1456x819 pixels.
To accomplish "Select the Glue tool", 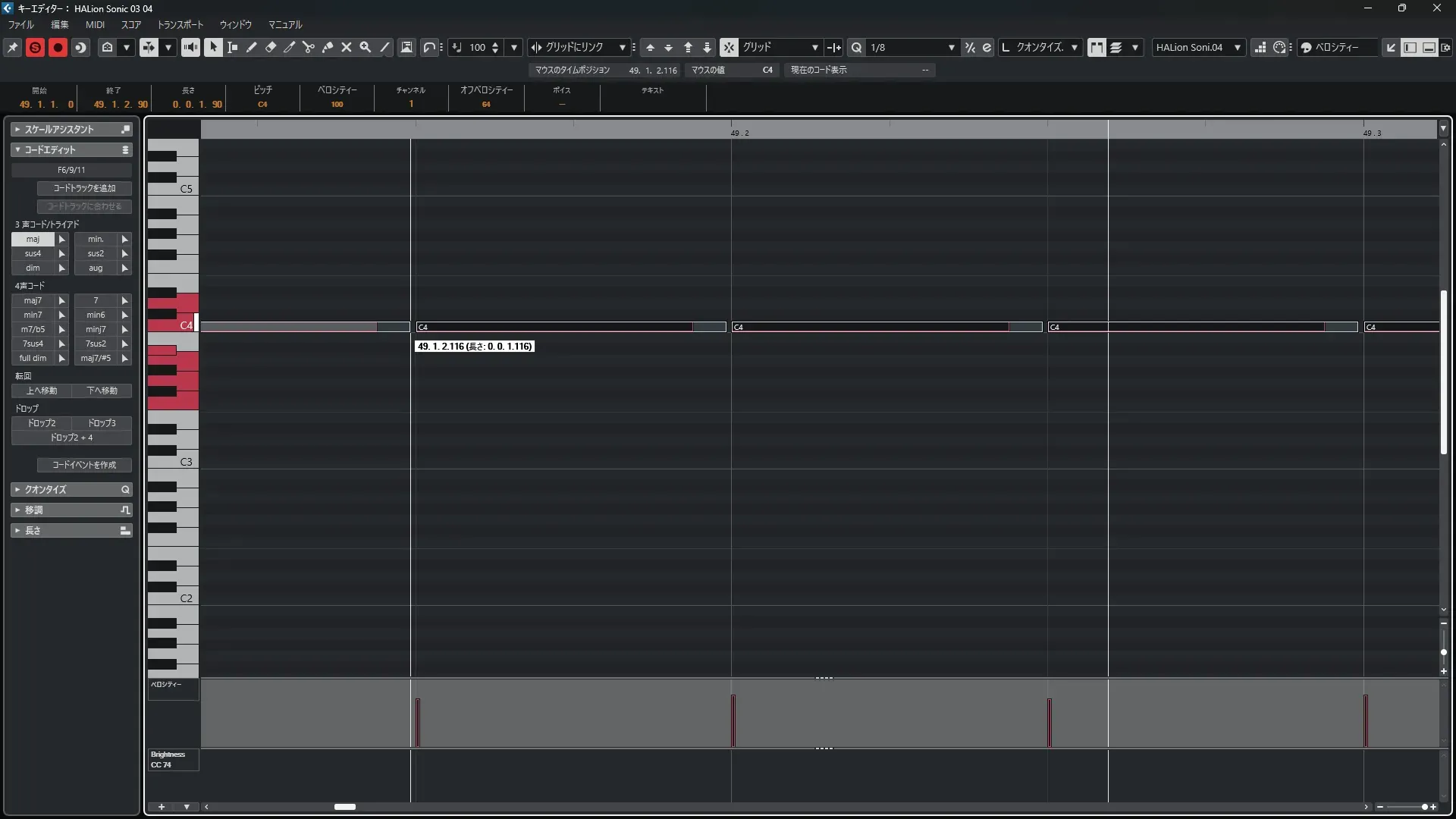I will tap(328, 47).
